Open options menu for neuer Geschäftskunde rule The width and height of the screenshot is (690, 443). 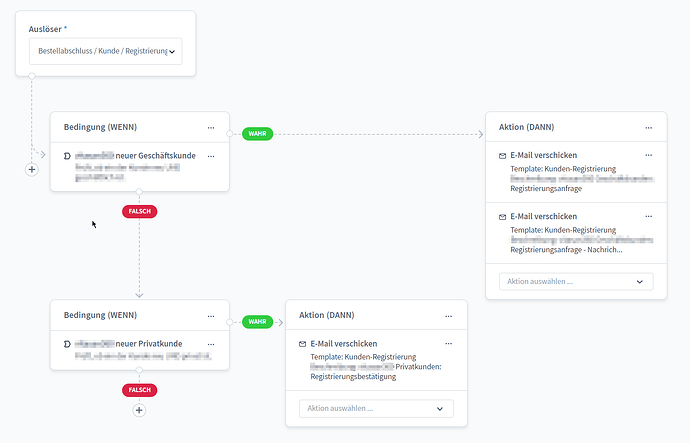211,156
